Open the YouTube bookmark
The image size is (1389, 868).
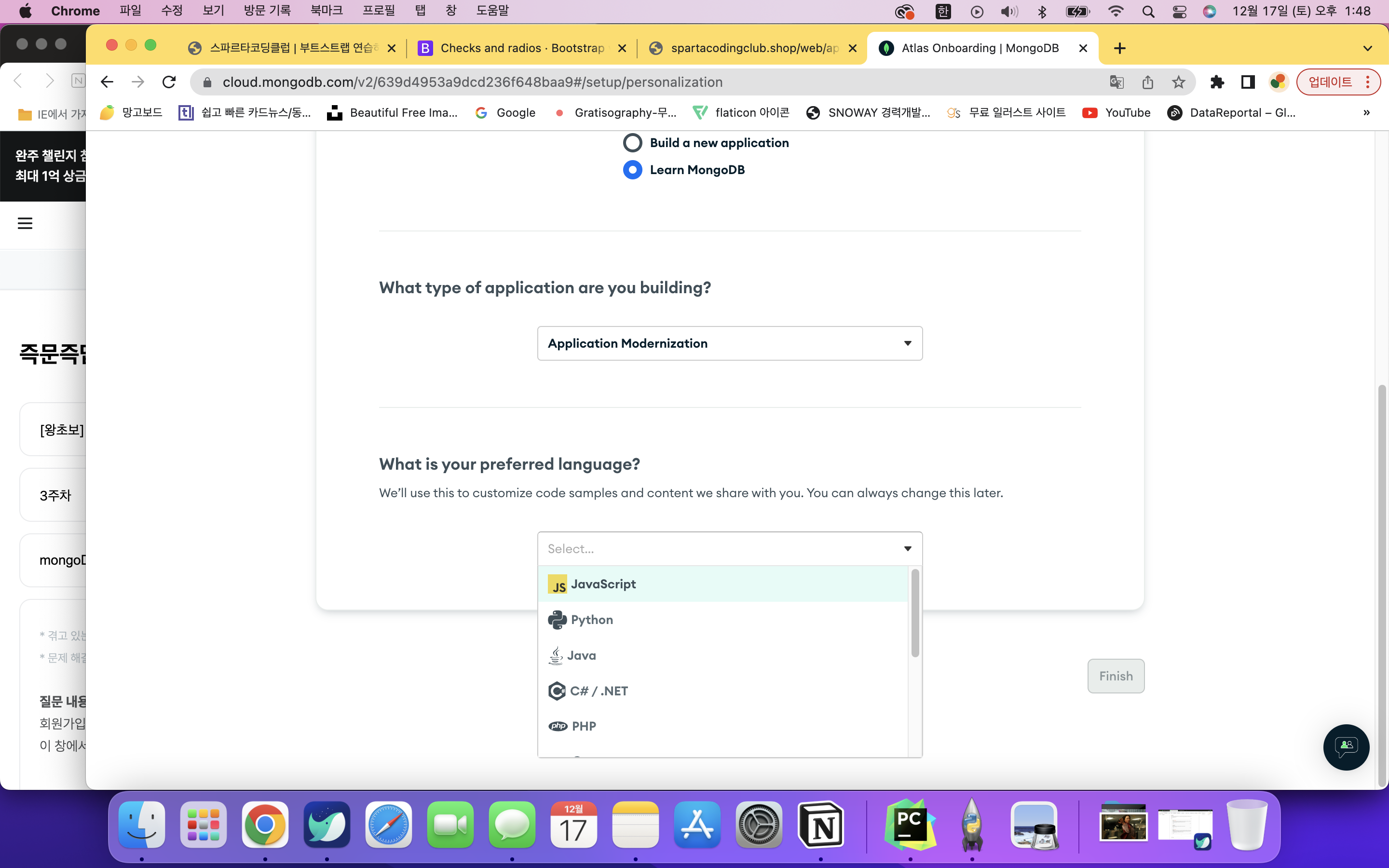tap(1117, 112)
